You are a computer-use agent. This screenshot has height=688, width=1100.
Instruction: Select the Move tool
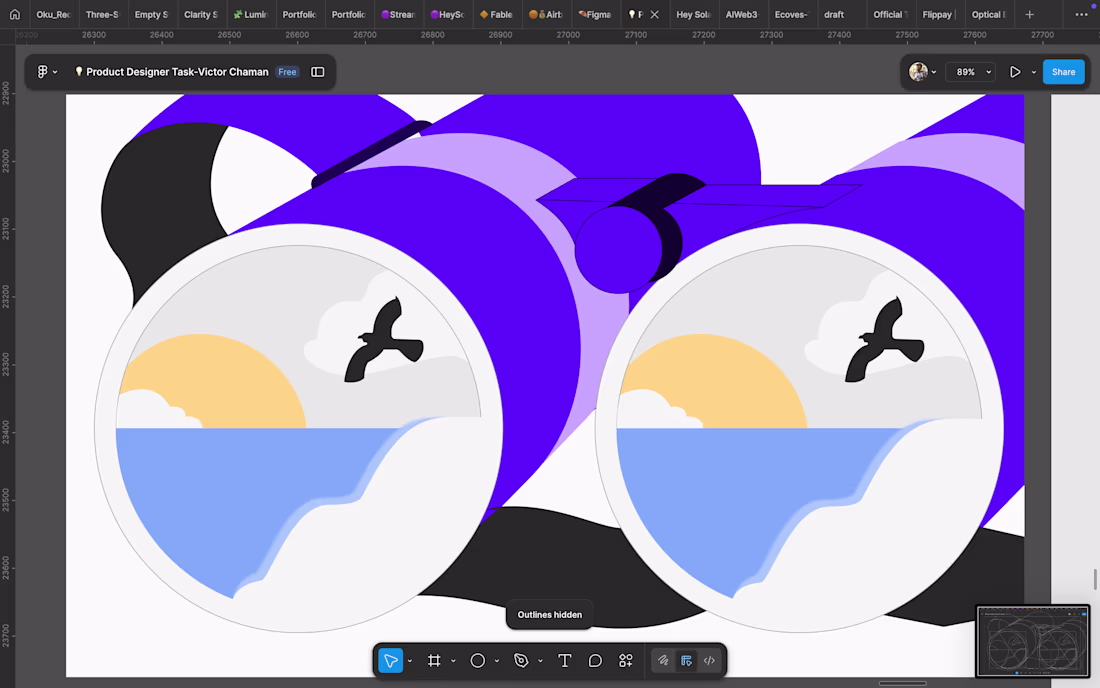coord(390,661)
